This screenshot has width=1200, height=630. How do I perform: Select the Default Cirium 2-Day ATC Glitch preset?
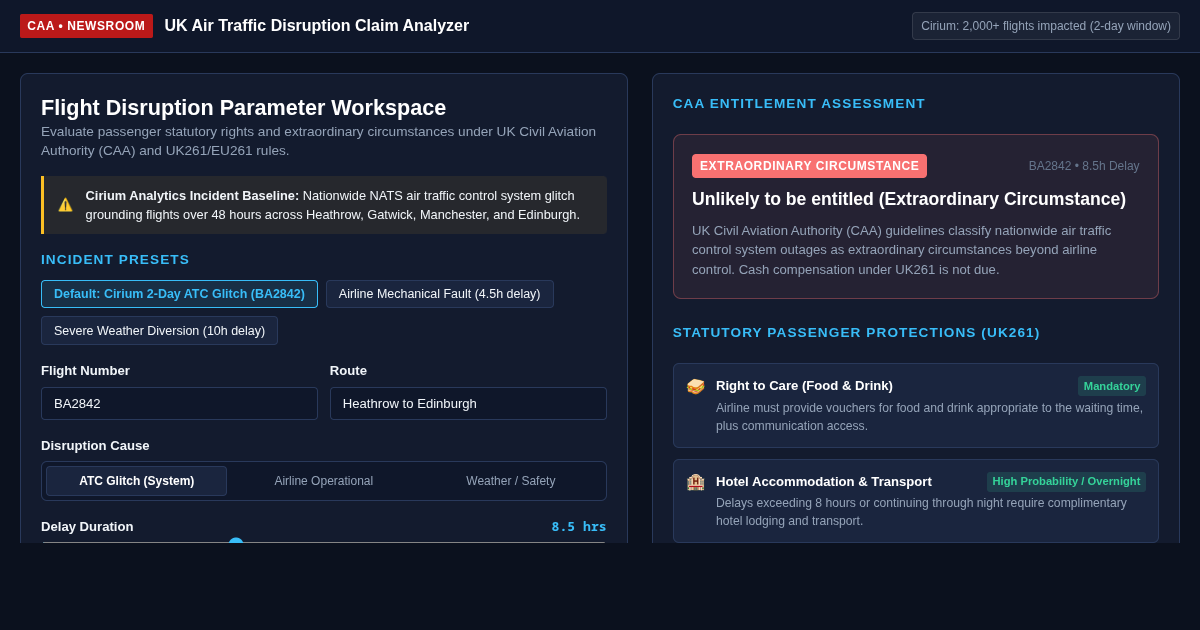coord(179,294)
